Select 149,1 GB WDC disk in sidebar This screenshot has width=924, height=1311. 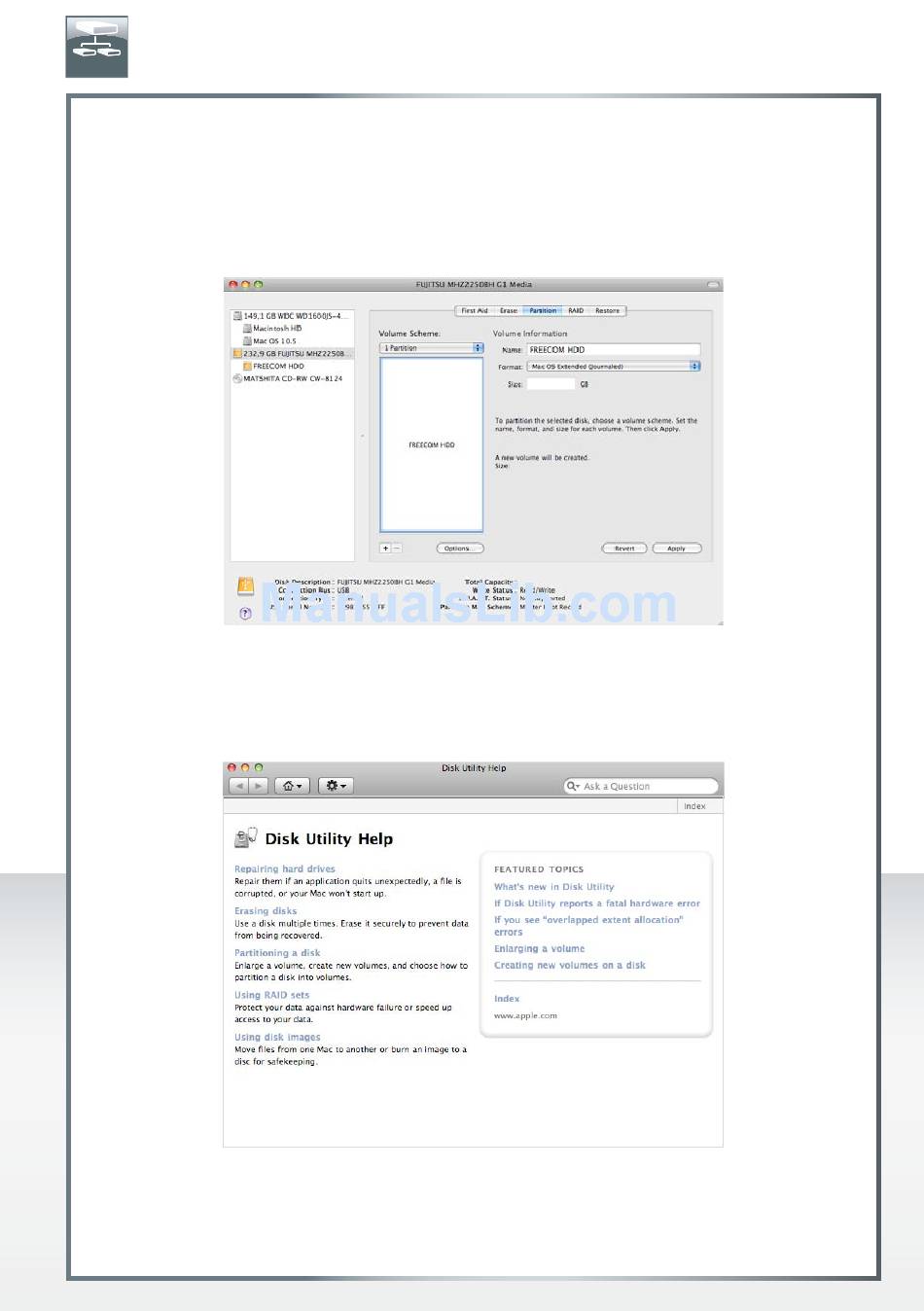291,316
